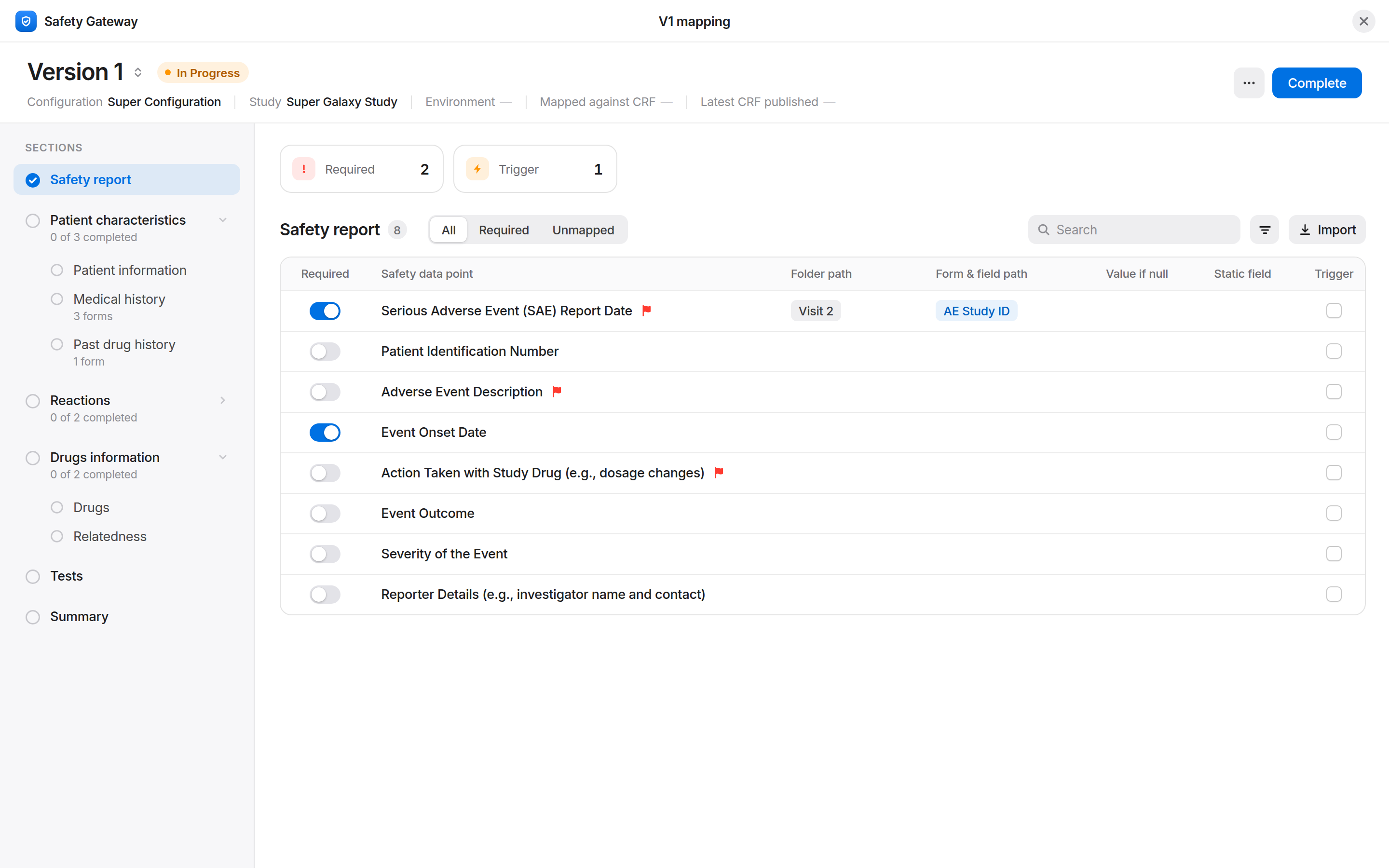Viewport: 1389px width, 868px height.
Task: Click the Import button
Action: click(1326, 230)
